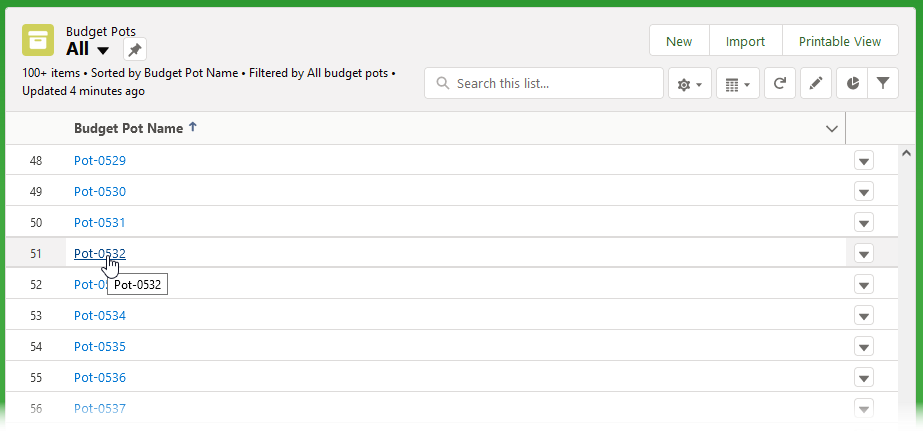Pin the All list view

(x=135, y=49)
